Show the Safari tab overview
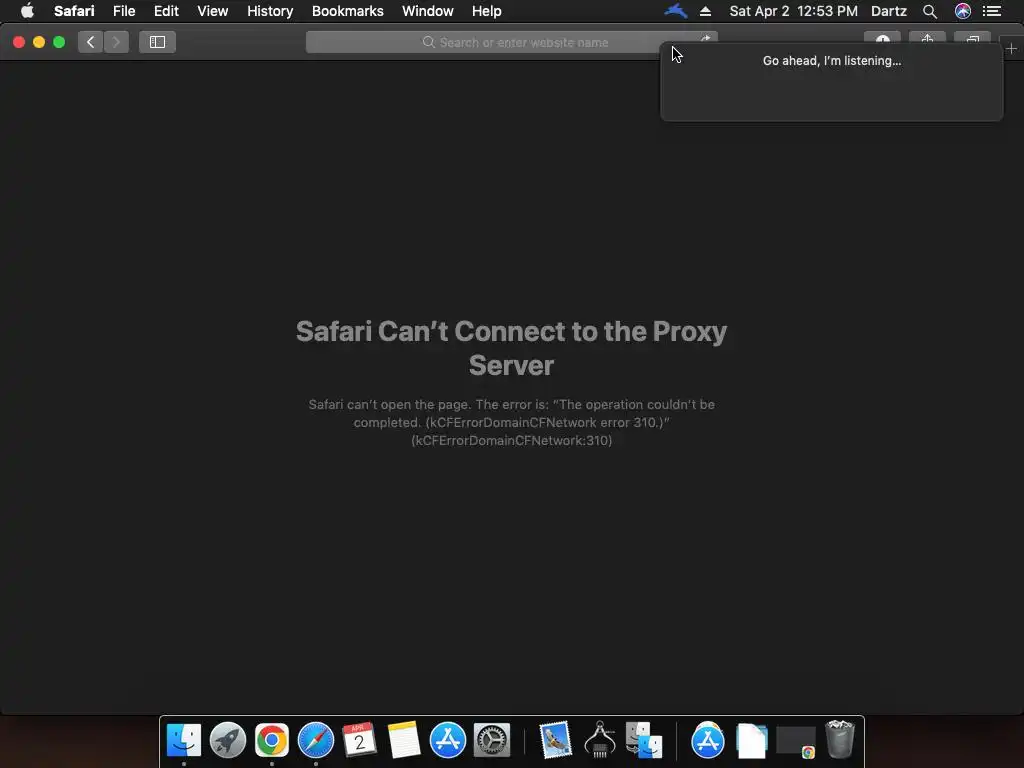This screenshot has height=768, width=1024. pyautogui.click(x=972, y=39)
